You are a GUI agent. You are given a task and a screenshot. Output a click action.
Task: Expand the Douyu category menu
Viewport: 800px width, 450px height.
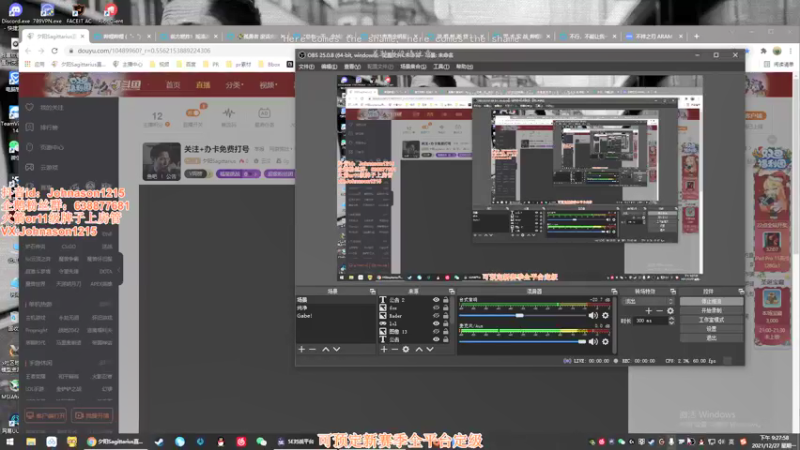coord(235,85)
